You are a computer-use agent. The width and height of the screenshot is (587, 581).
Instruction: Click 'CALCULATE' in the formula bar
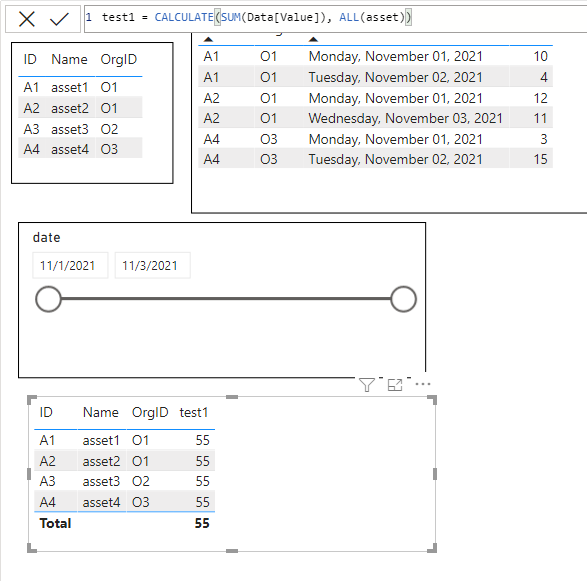pyautogui.click(x=184, y=17)
